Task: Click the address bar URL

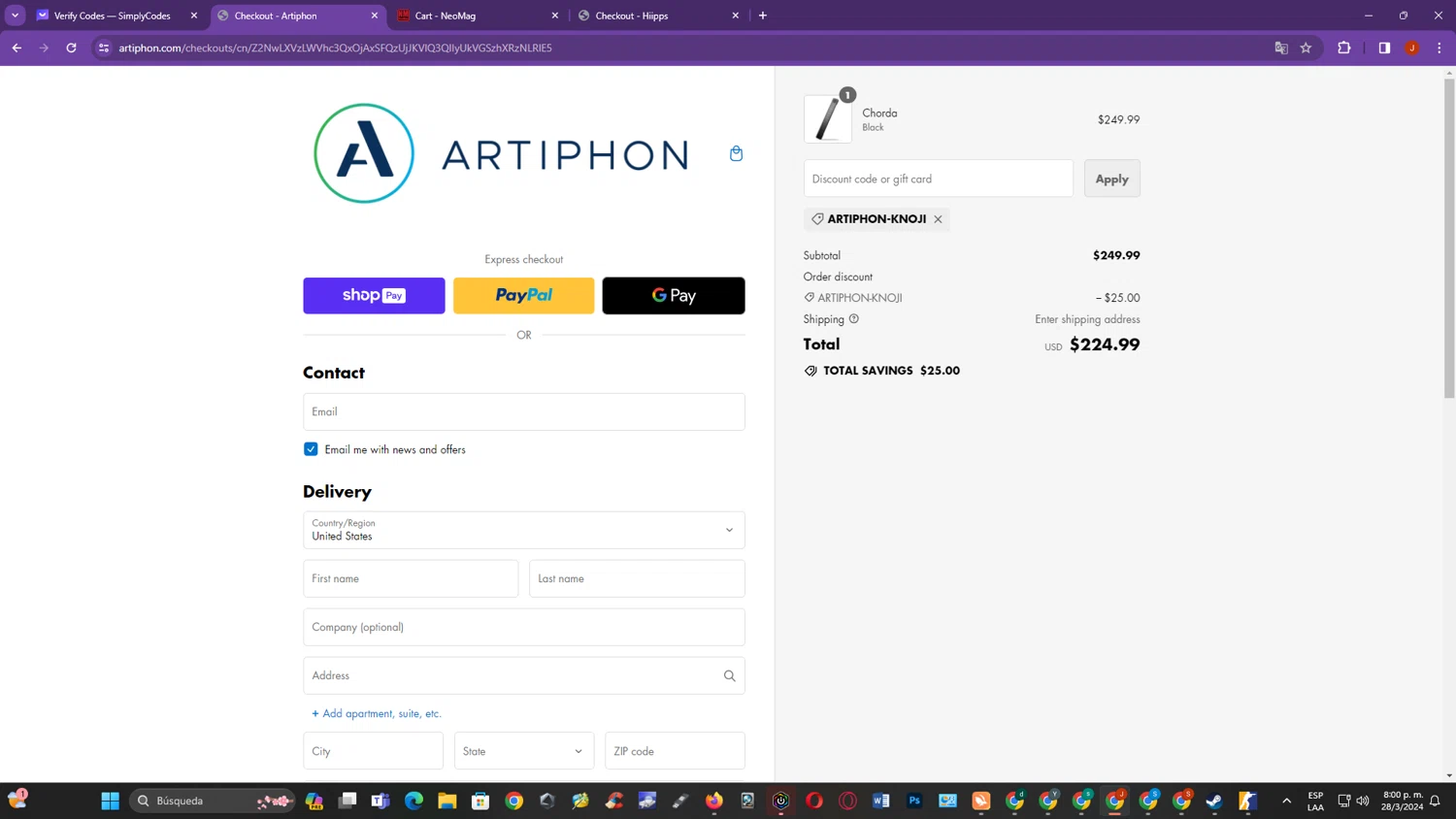Action: 335,48
